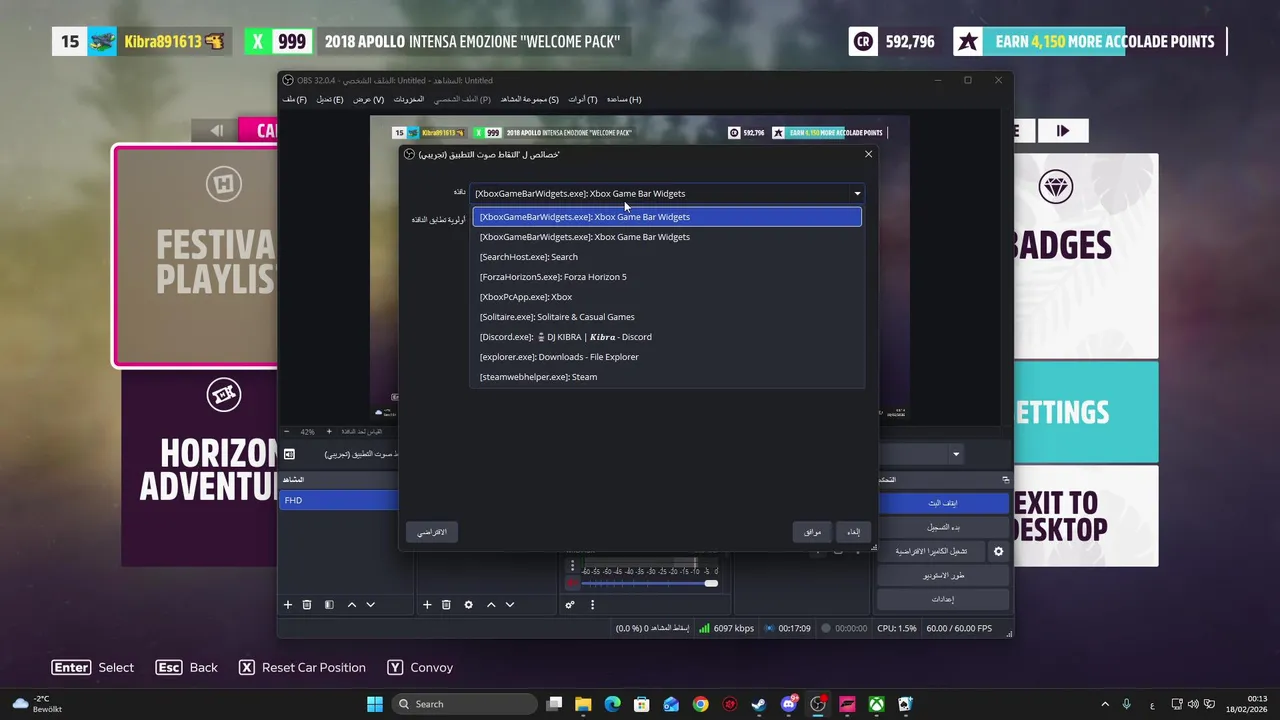Open the audio channel's three-dot options above the mute icon
This screenshot has width=1280, height=720.
[572, 566]
